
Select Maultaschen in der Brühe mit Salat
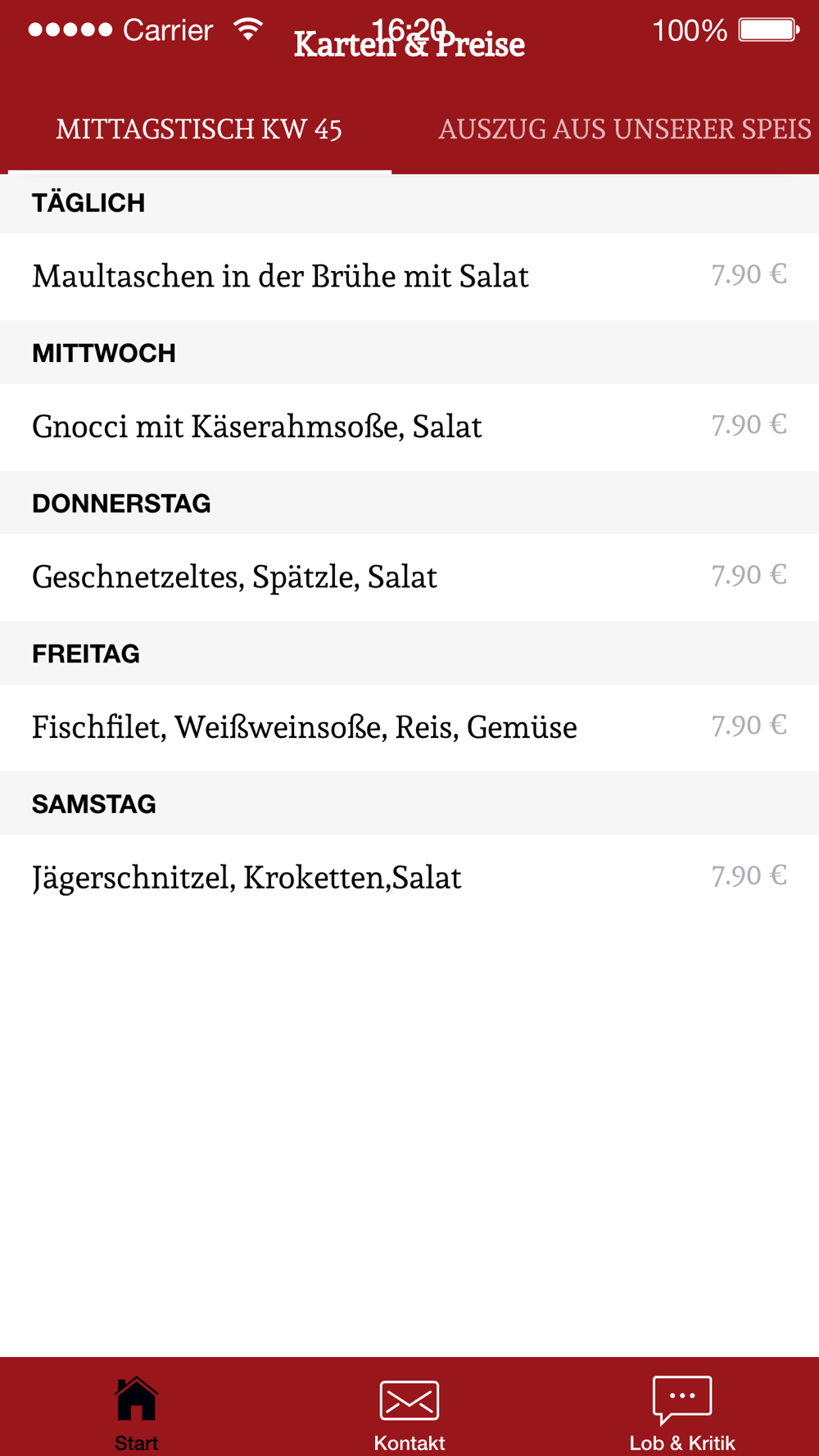click(x=409, y=277)
